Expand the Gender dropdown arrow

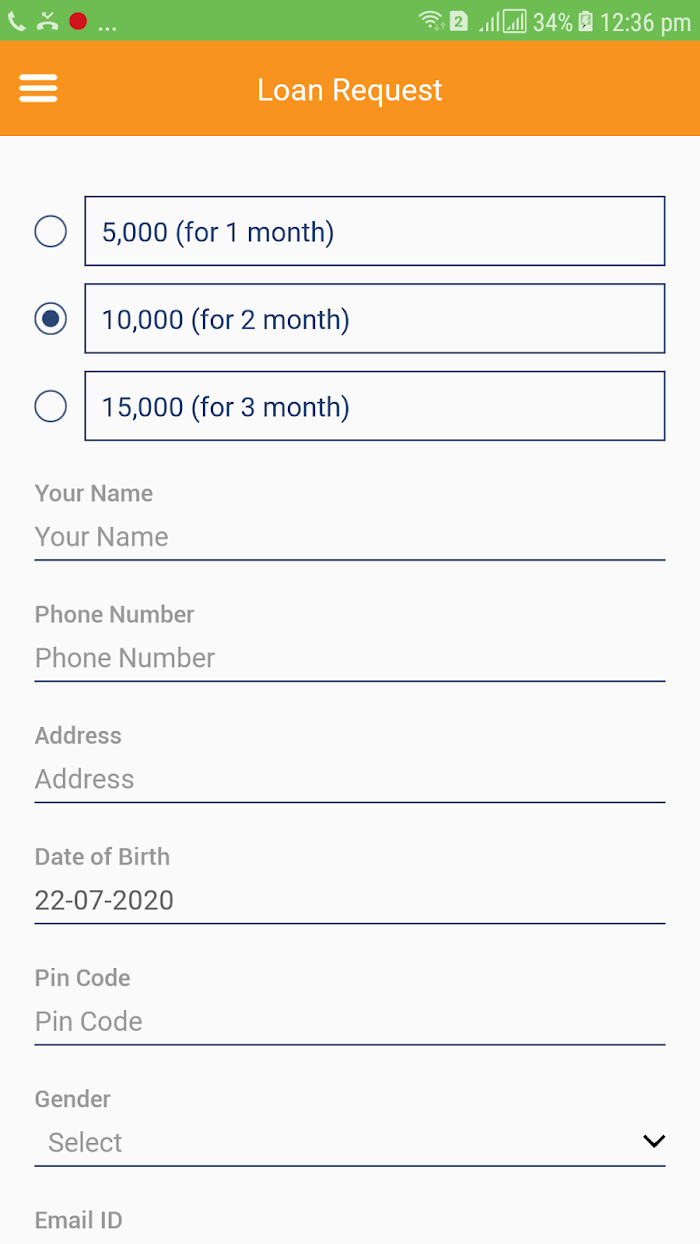point(654,1141)
